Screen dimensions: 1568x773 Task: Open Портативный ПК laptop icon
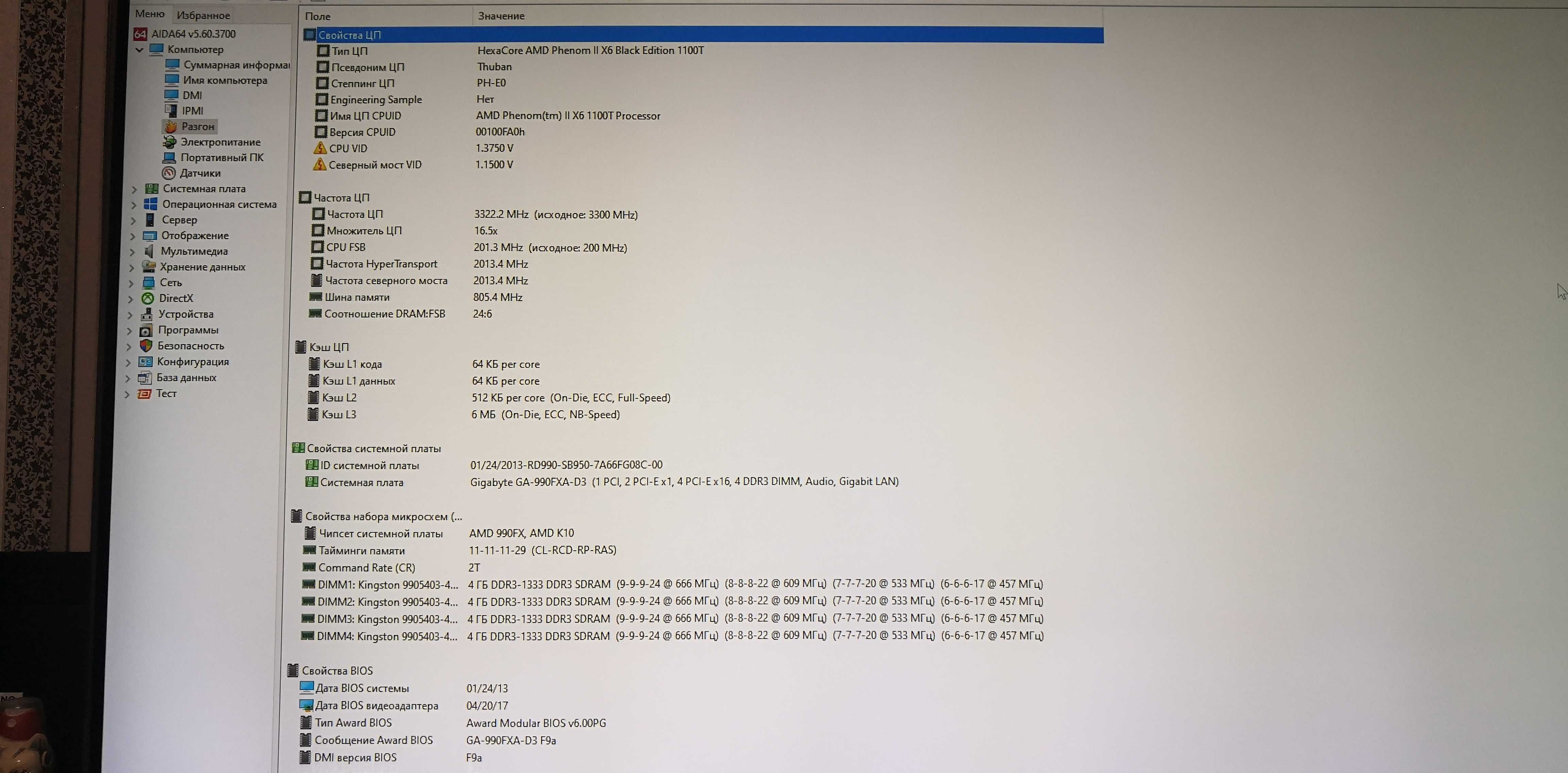(170, 158)
